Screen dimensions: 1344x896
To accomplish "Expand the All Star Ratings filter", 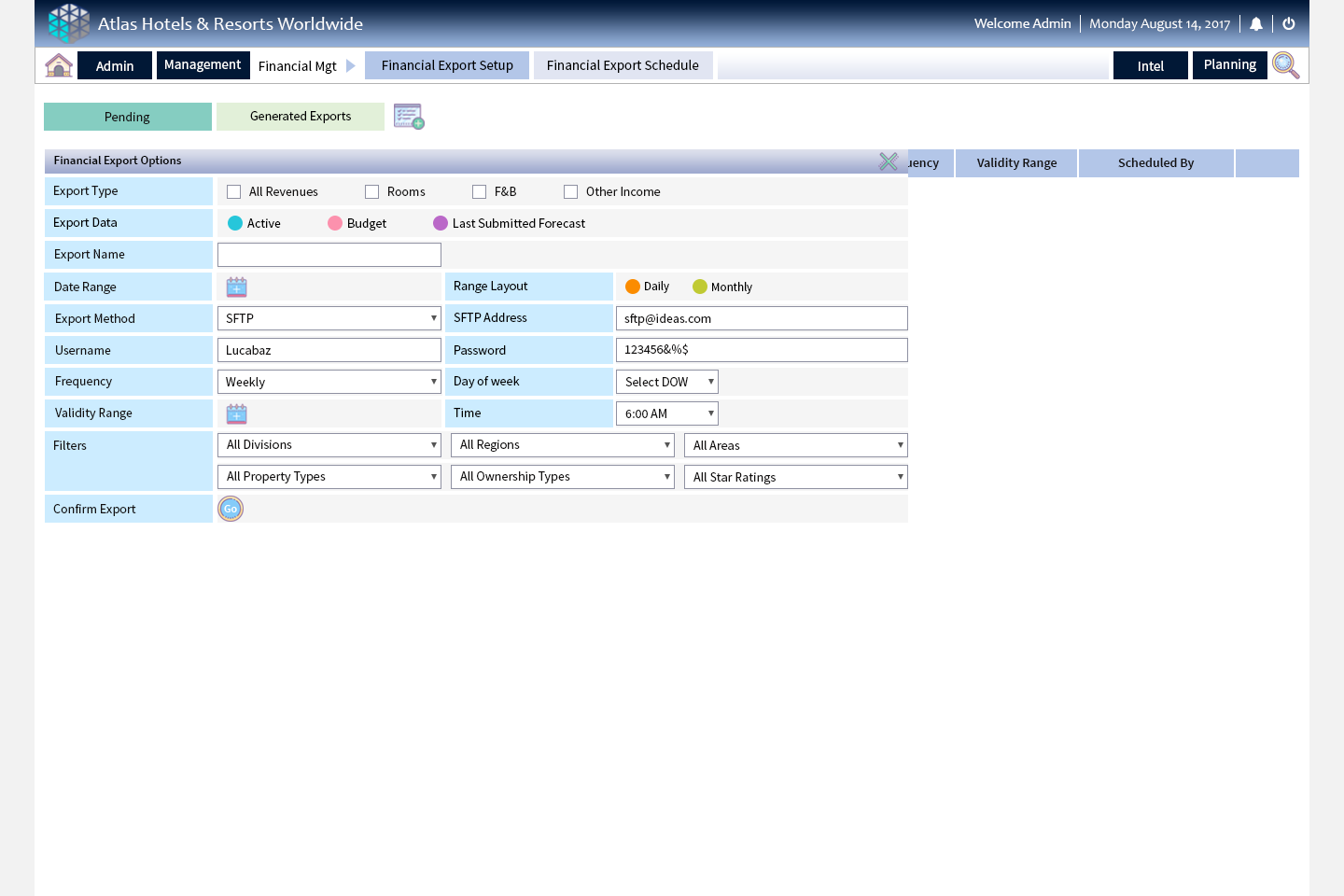I will click(795, 477).
